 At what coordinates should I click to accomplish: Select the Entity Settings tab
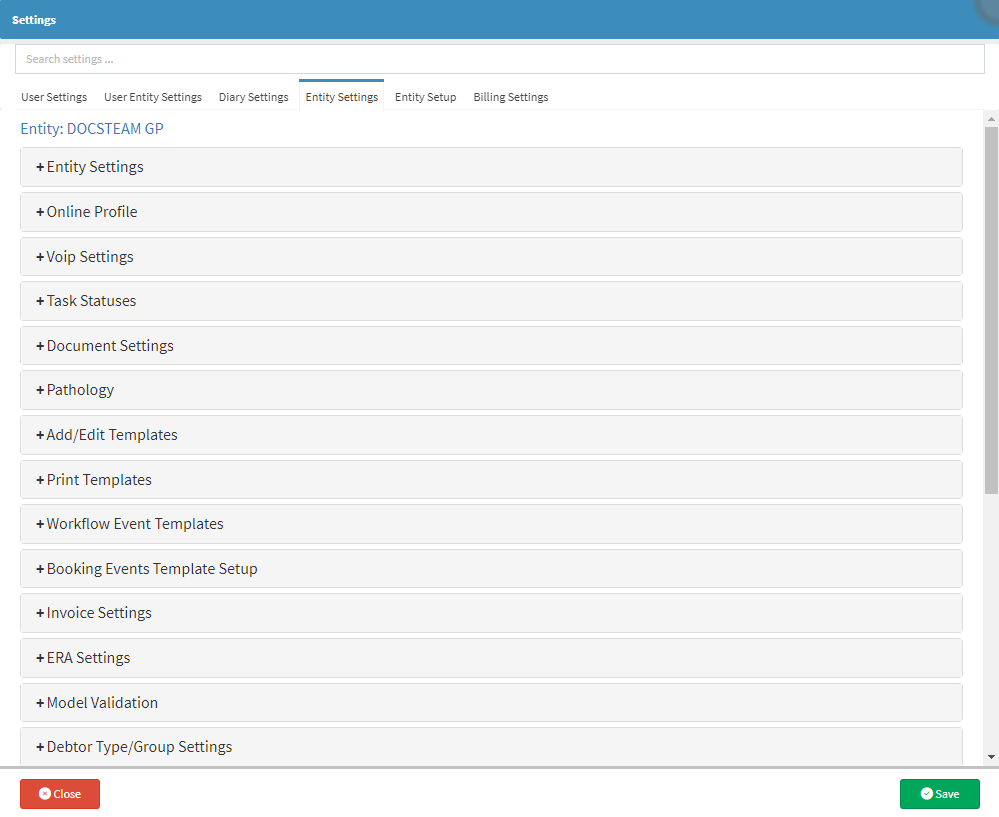click(341, 97)
